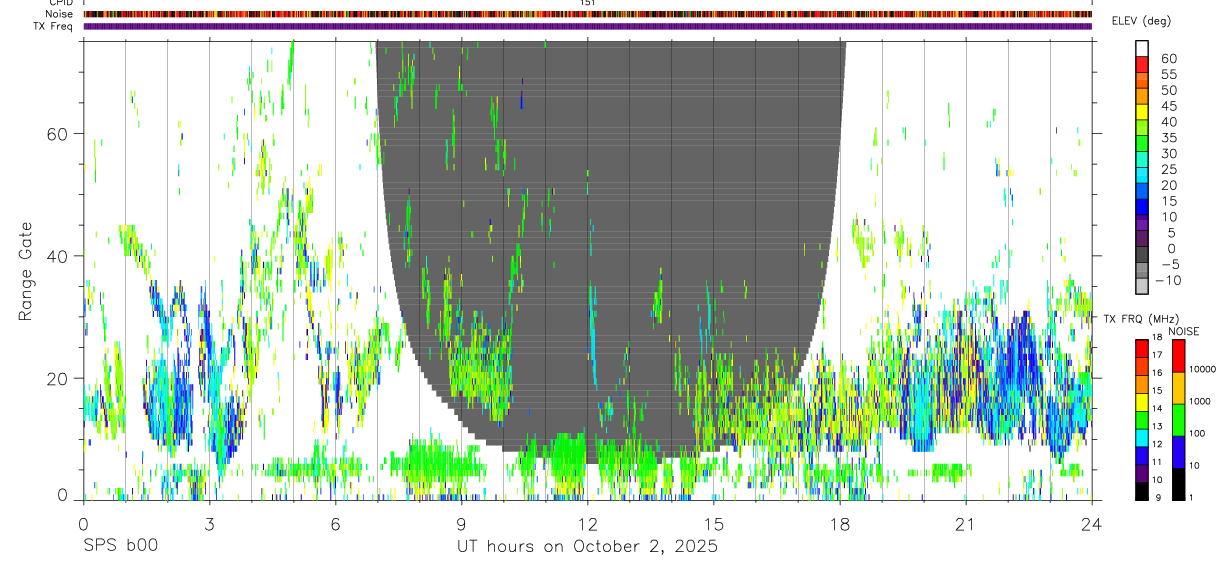The image size is (1228, 567).
Task: Click x-axis tick label '3'
Action: coord(209,523)
